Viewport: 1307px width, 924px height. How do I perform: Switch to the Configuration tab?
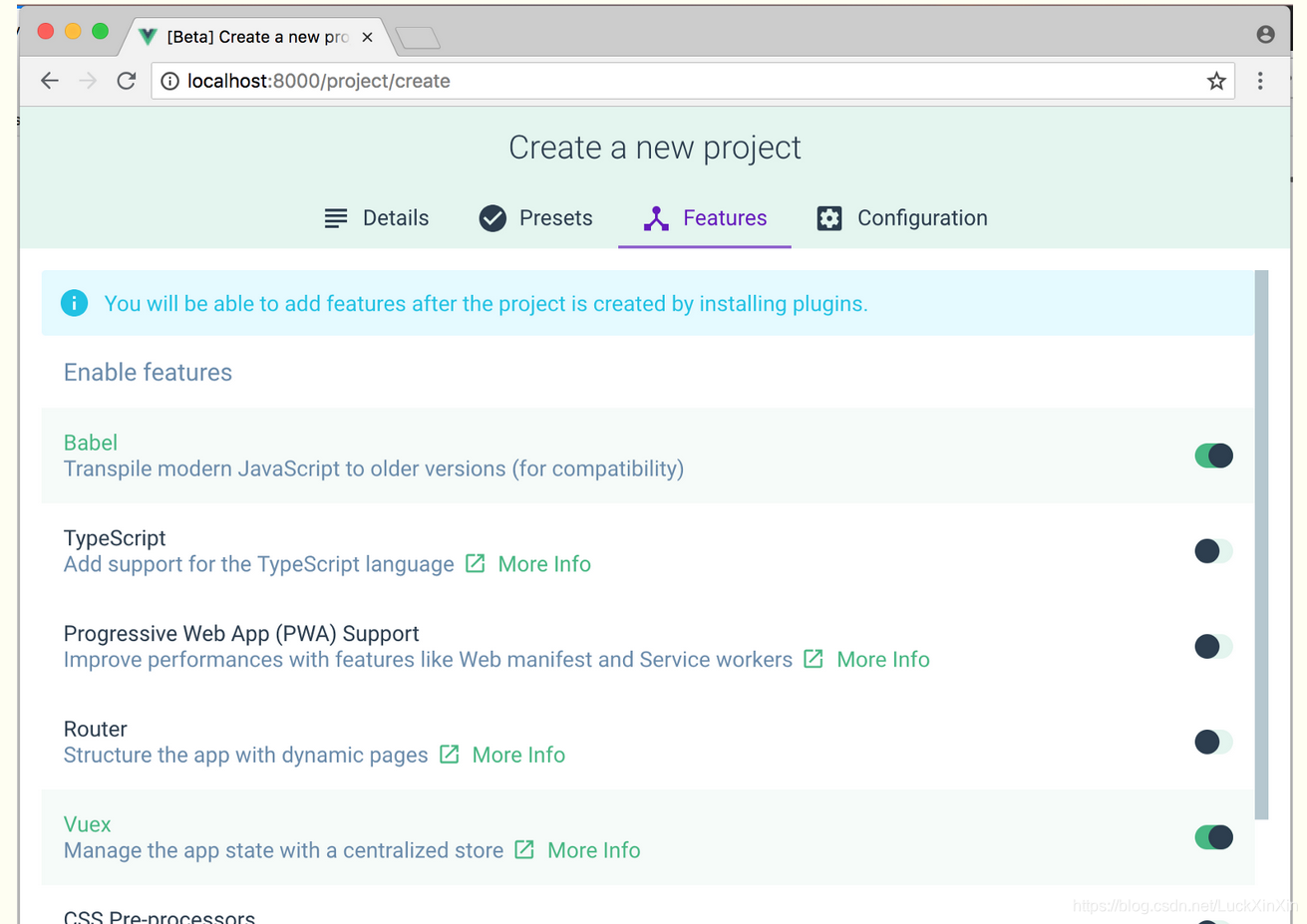(x=902, y=218)
